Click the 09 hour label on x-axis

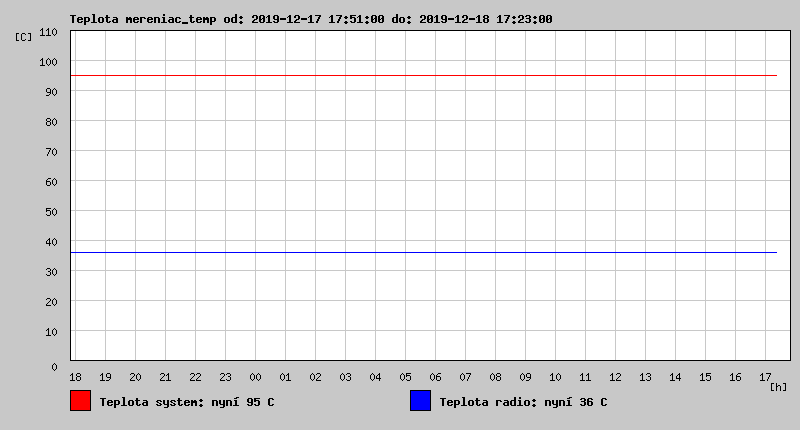click(526, 377)
